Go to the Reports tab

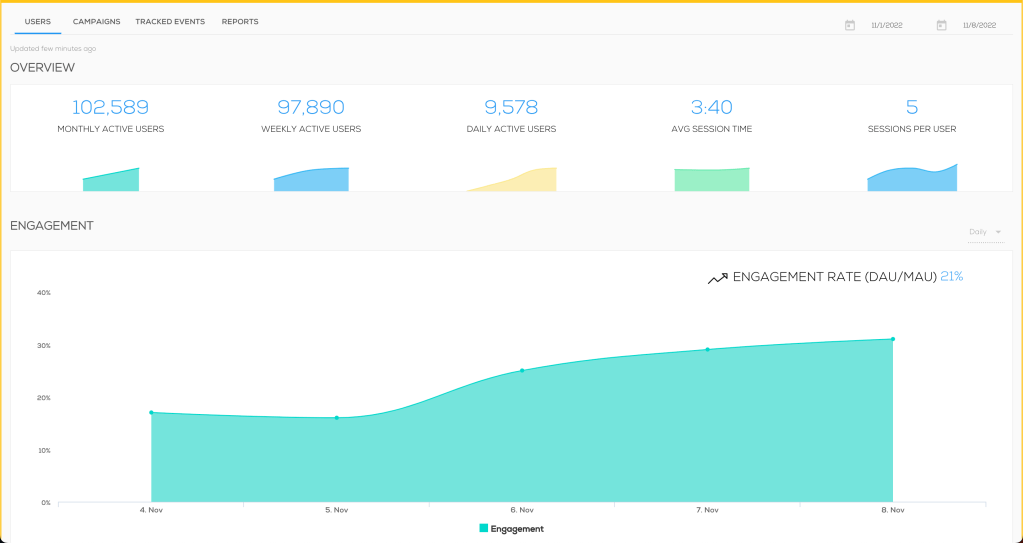coord(240,21)
